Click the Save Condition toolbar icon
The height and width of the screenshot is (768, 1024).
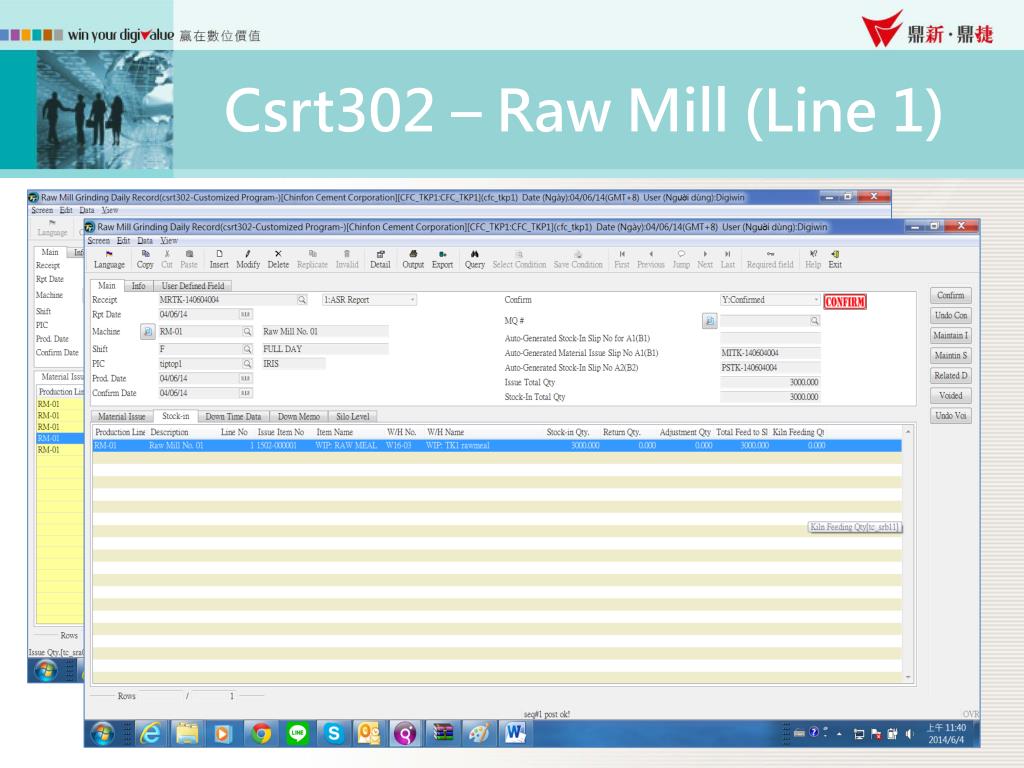click(578, 259)
